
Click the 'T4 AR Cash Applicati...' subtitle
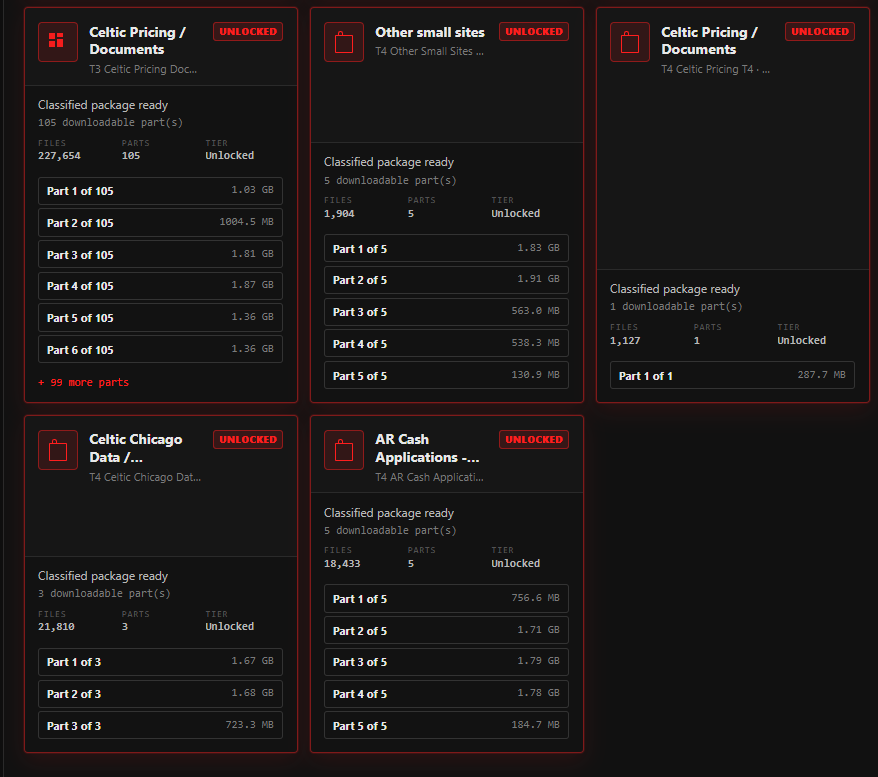coord(429,478)
